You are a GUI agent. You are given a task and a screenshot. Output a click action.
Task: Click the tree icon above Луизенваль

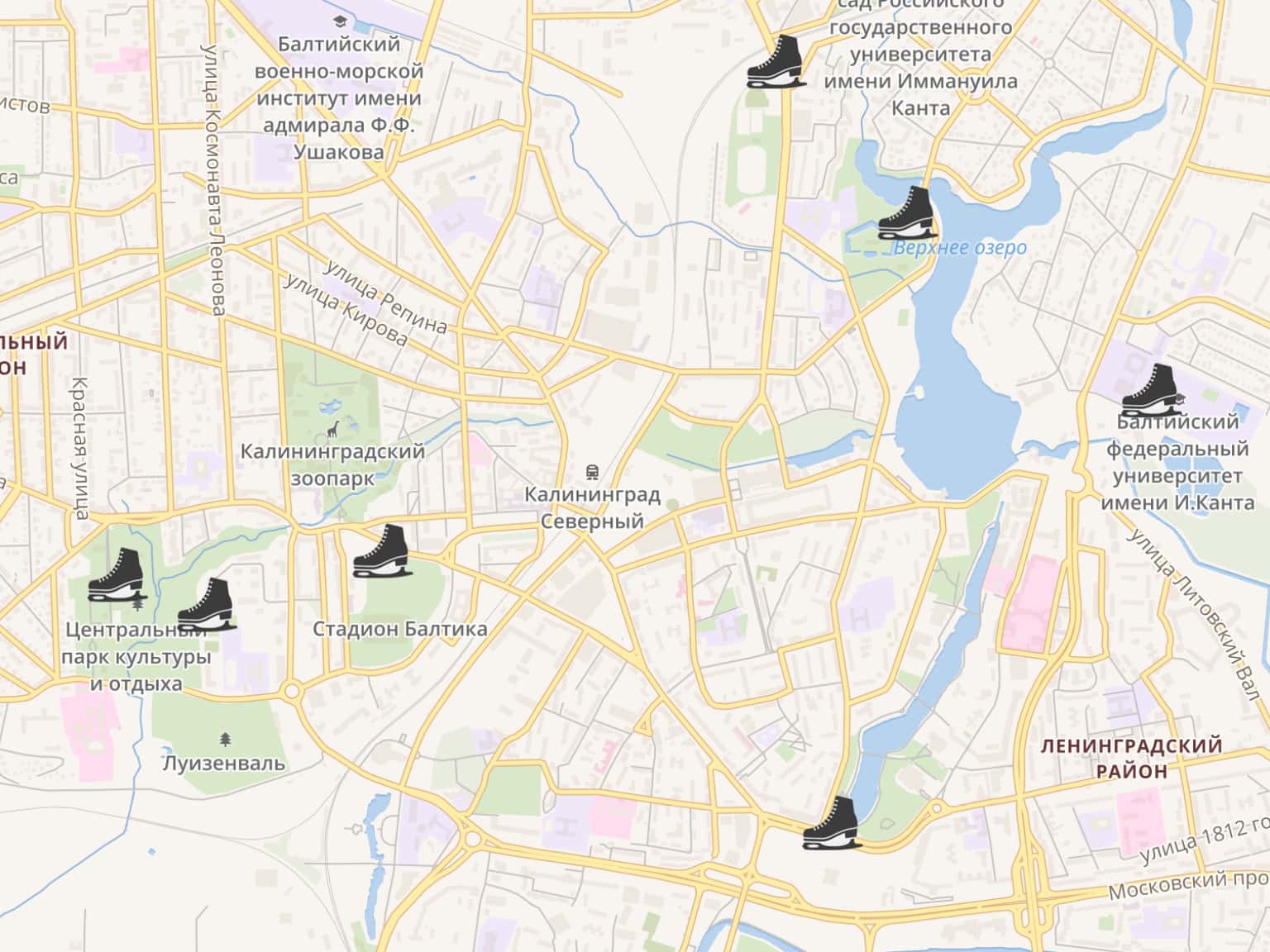225,738
